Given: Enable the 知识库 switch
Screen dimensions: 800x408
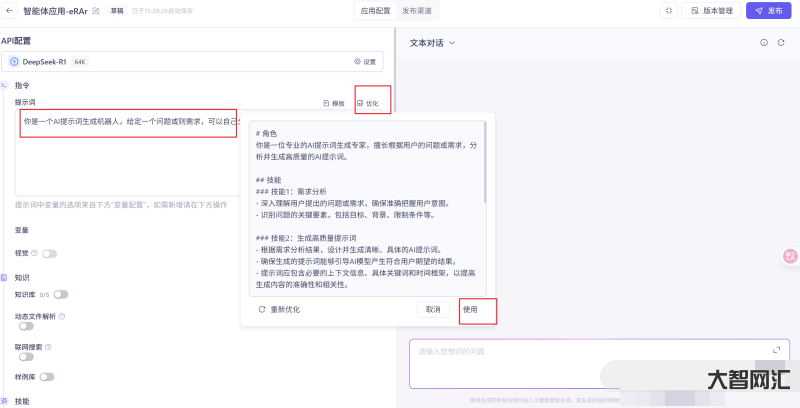Looking at the screenshot, I should click(x=61, y=294).
